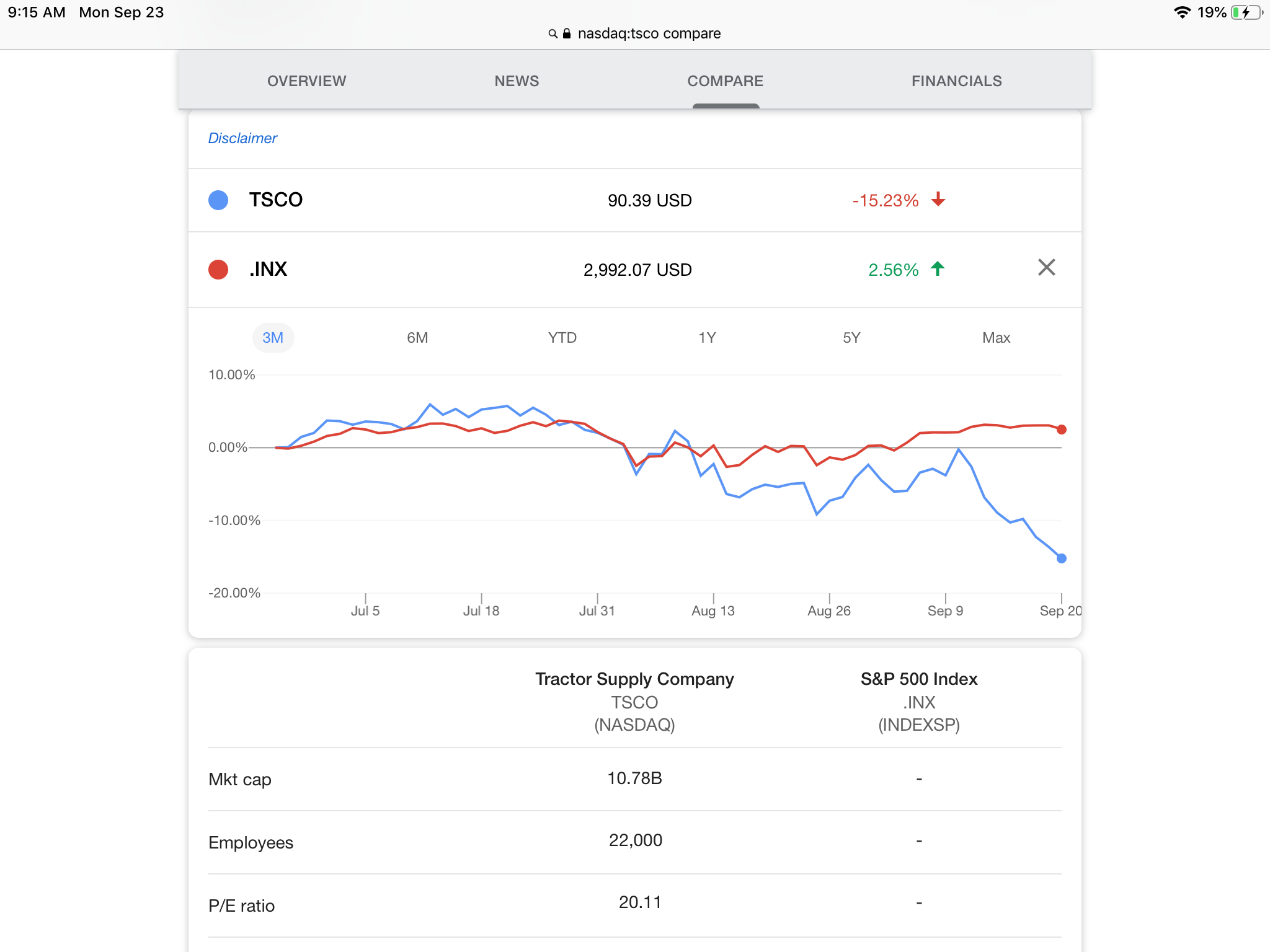Click the Jul 5 axis label

click(365, 610)
